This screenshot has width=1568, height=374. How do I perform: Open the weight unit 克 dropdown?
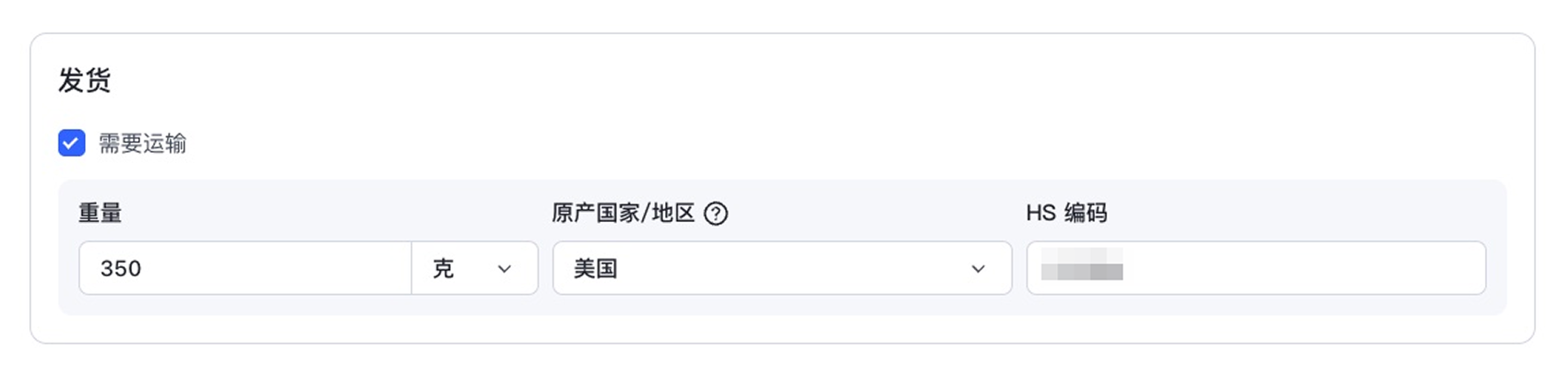tap(474, 268)
